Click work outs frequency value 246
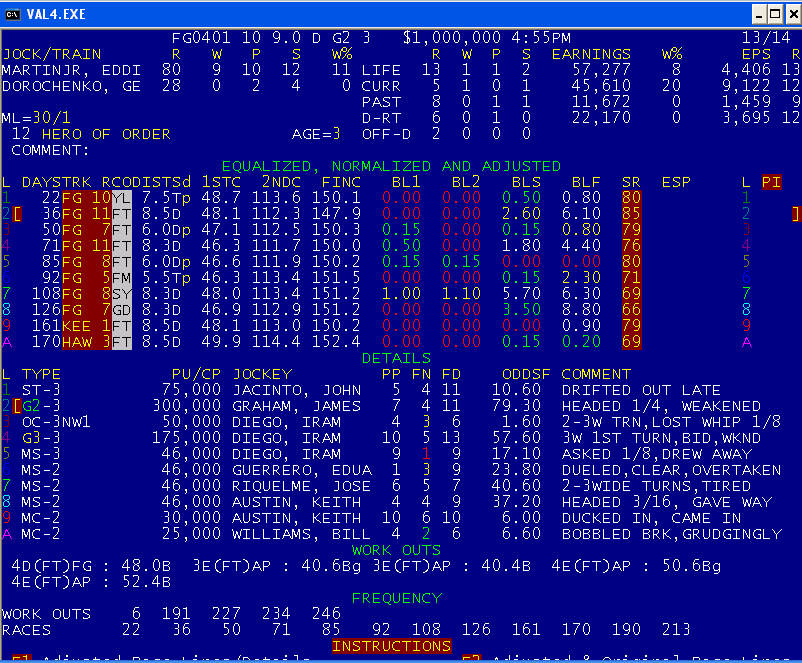The image size is (802, 663). click(326, 614)
